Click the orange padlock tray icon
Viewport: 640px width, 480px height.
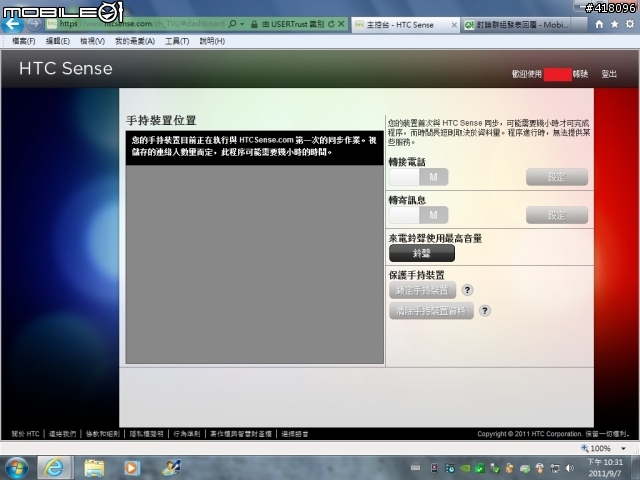click(509, 468)
